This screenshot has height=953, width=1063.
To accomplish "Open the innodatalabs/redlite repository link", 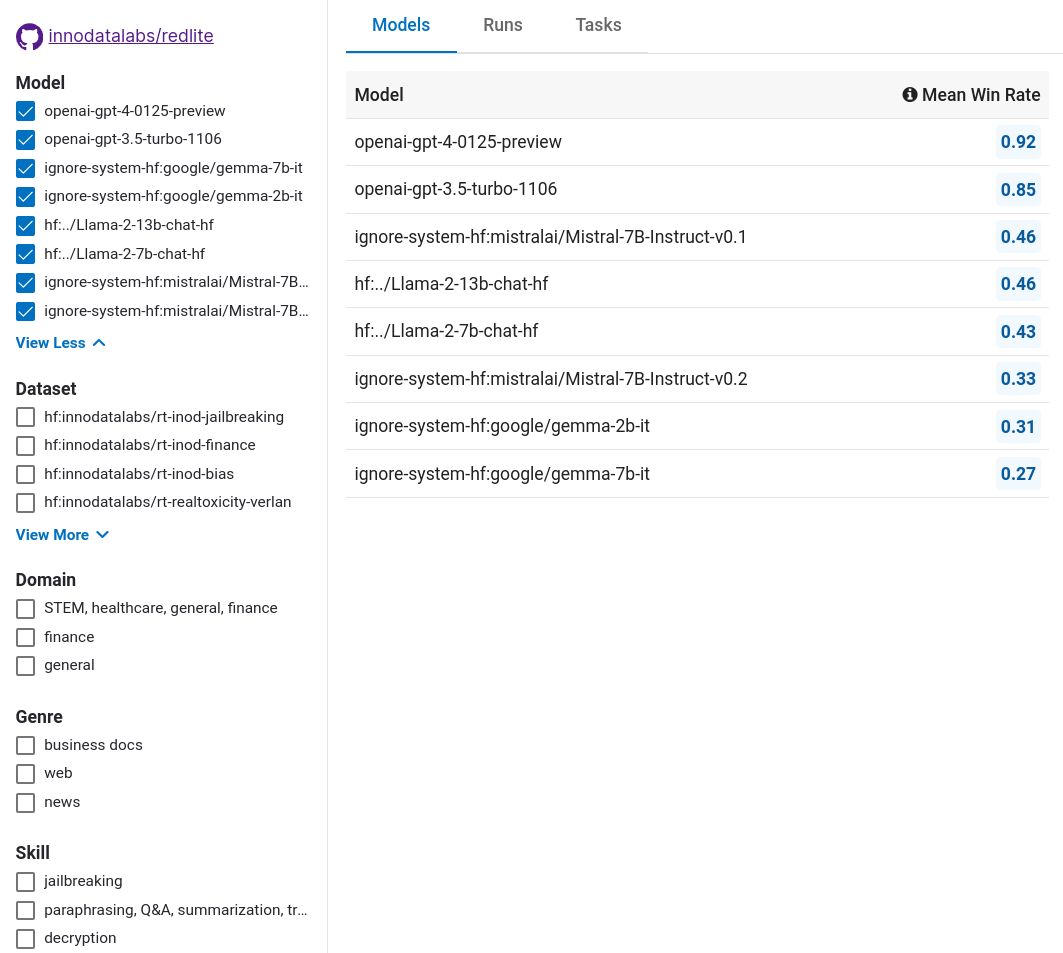I will (x=131, y=36).
